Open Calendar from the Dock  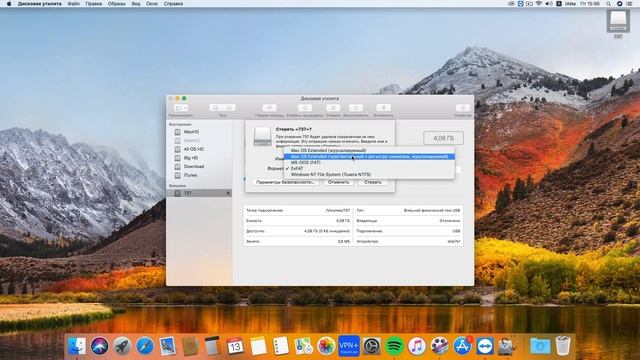click(x=235, y=346)
